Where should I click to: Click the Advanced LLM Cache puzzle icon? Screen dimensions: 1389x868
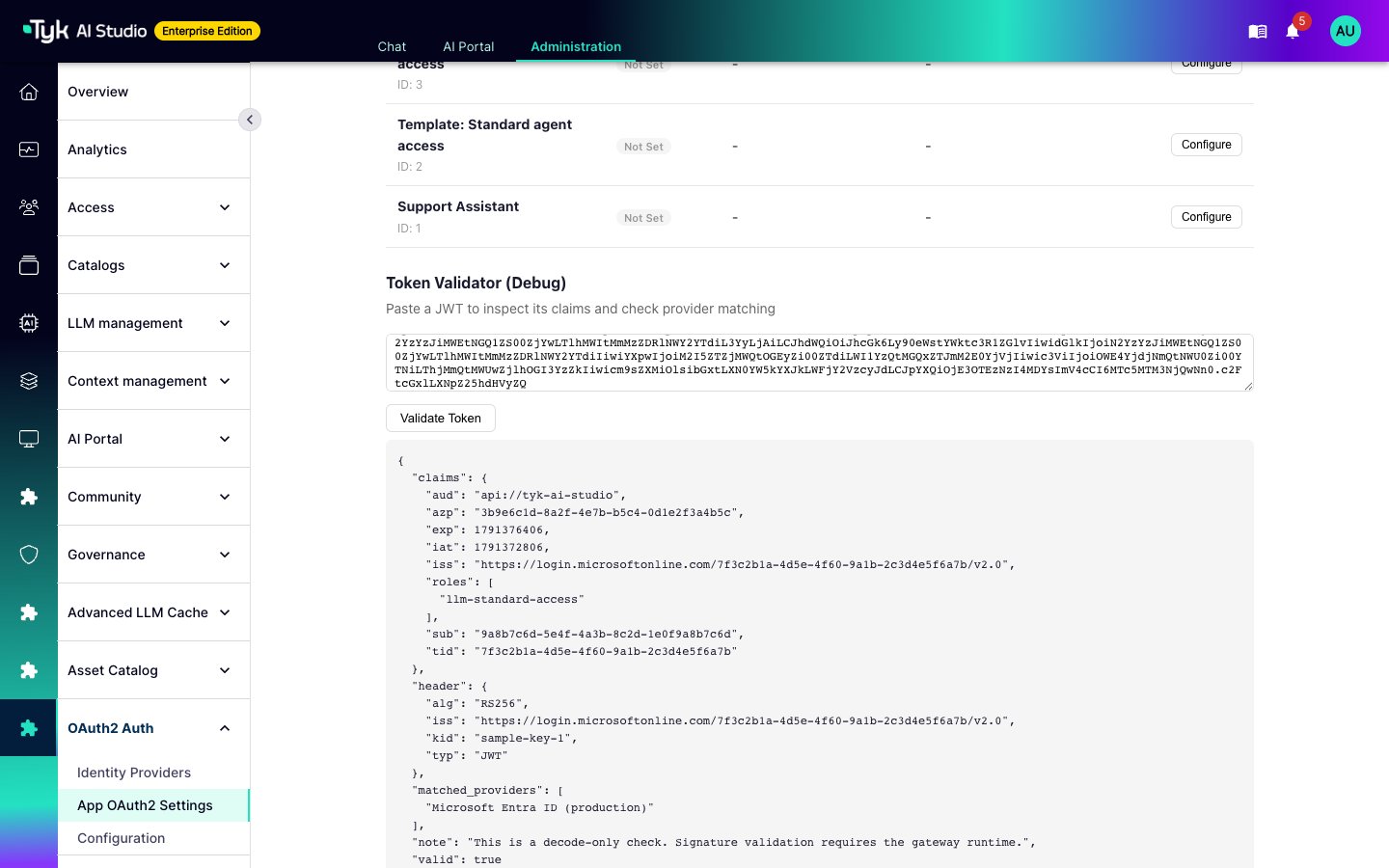29,612
